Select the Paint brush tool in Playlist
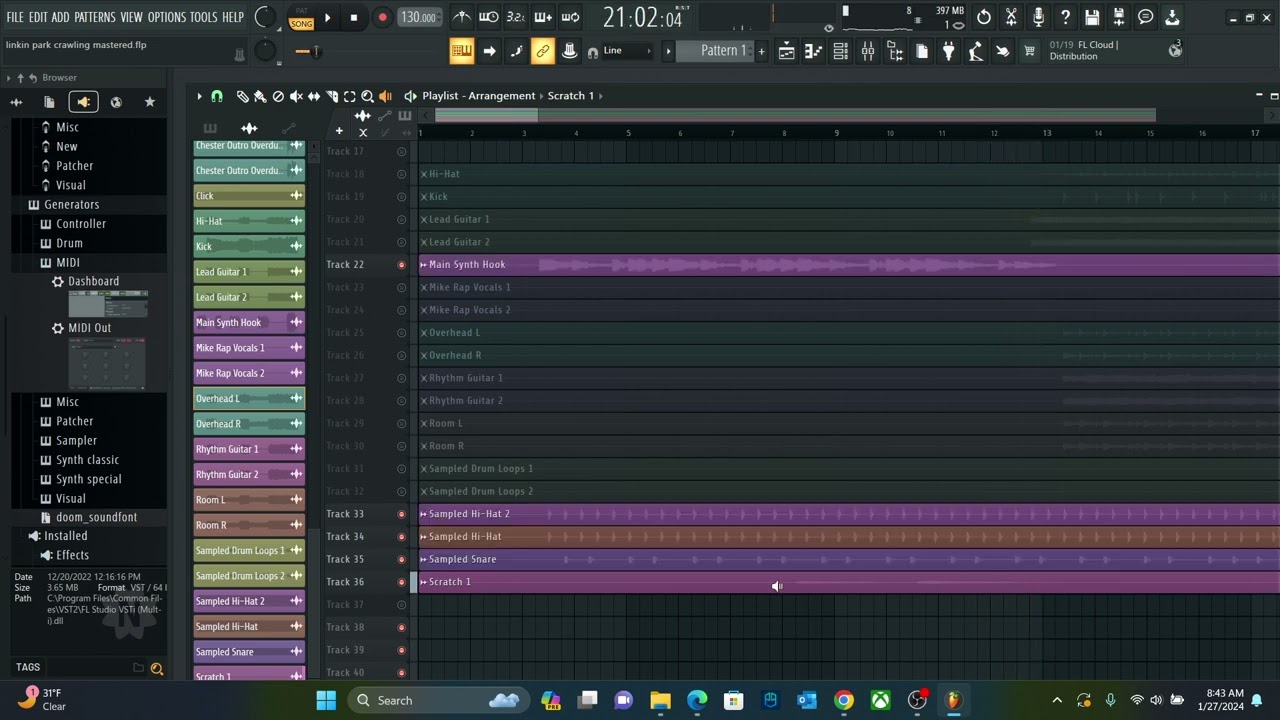The image size is (1280, 720). (x=260, y=96)
